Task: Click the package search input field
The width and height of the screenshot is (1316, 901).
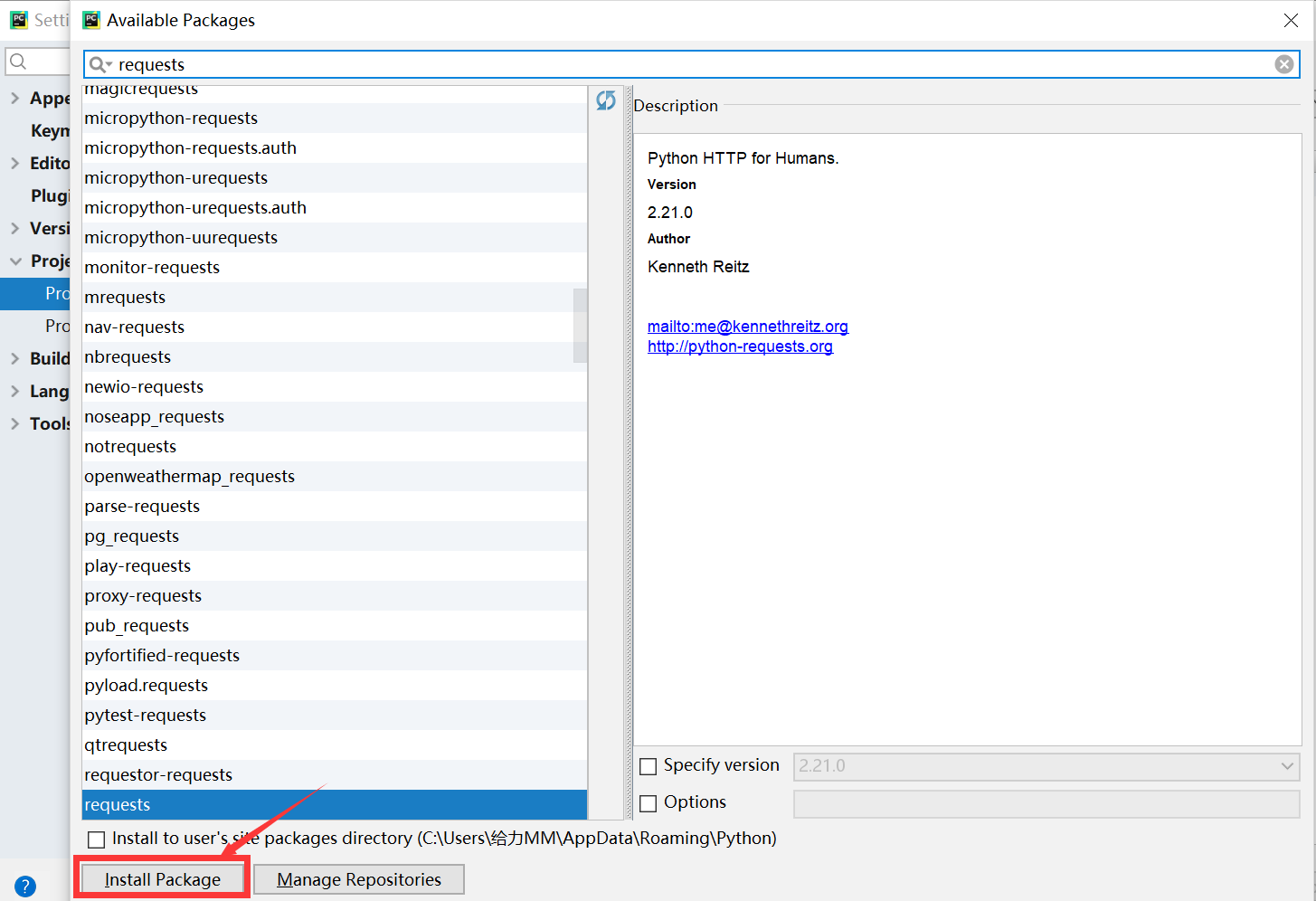Action: point(692,64)
